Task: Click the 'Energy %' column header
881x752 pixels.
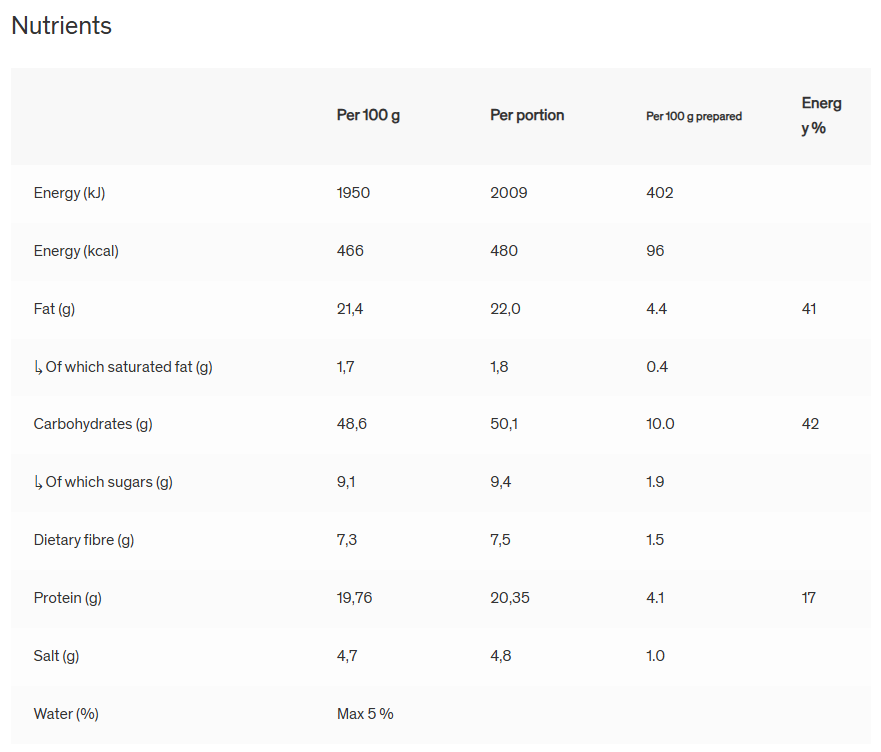Action: tap(821, 115)
